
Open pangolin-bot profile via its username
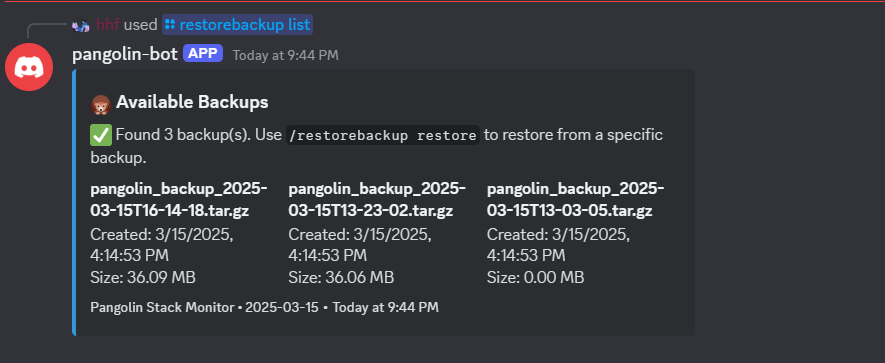[x=125, y=54]
